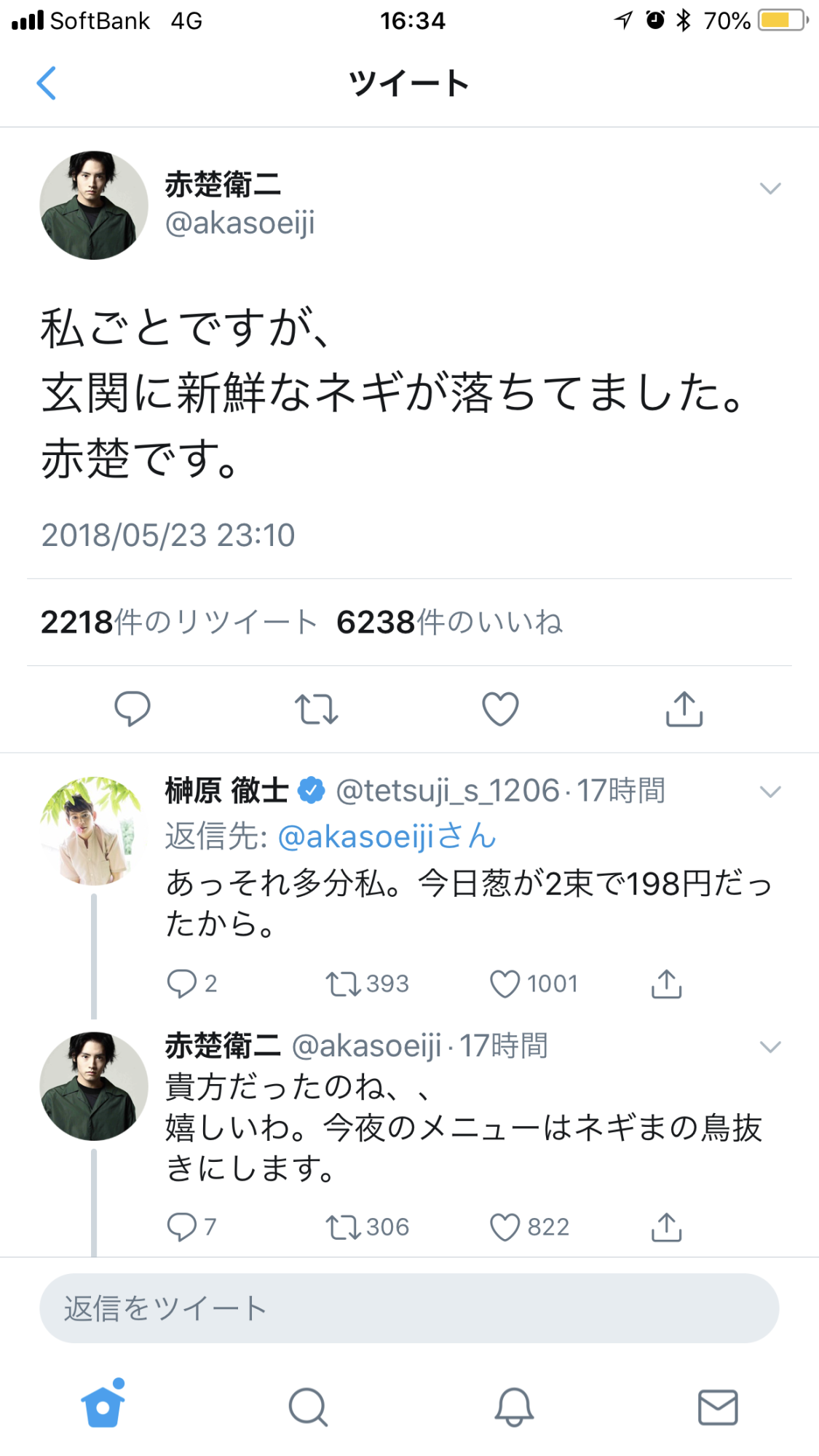
Task: Open the Notifications bell tab
Action: [514, 1406]
